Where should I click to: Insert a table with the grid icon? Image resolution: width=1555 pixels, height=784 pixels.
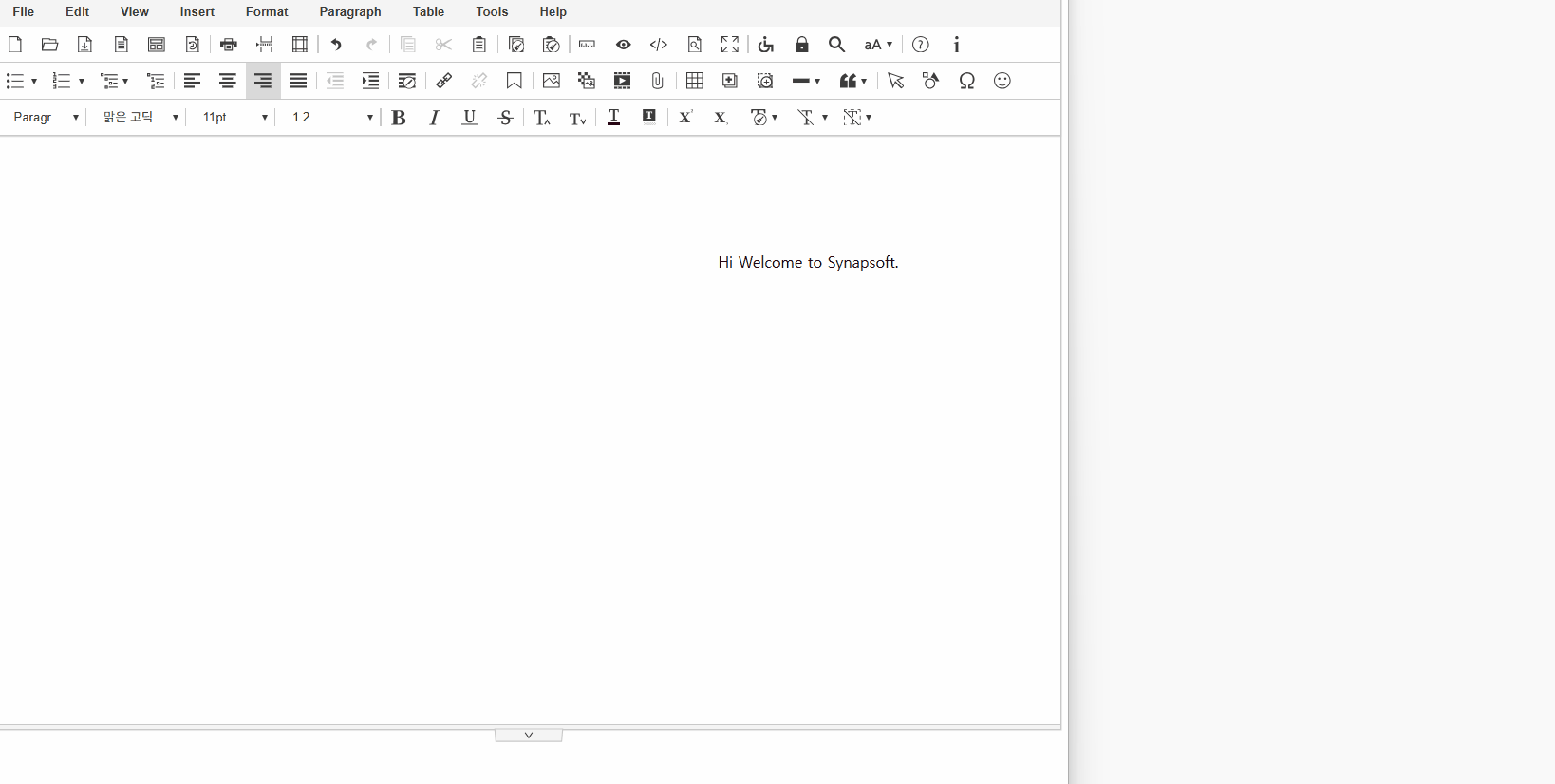[x=694, y=81]
